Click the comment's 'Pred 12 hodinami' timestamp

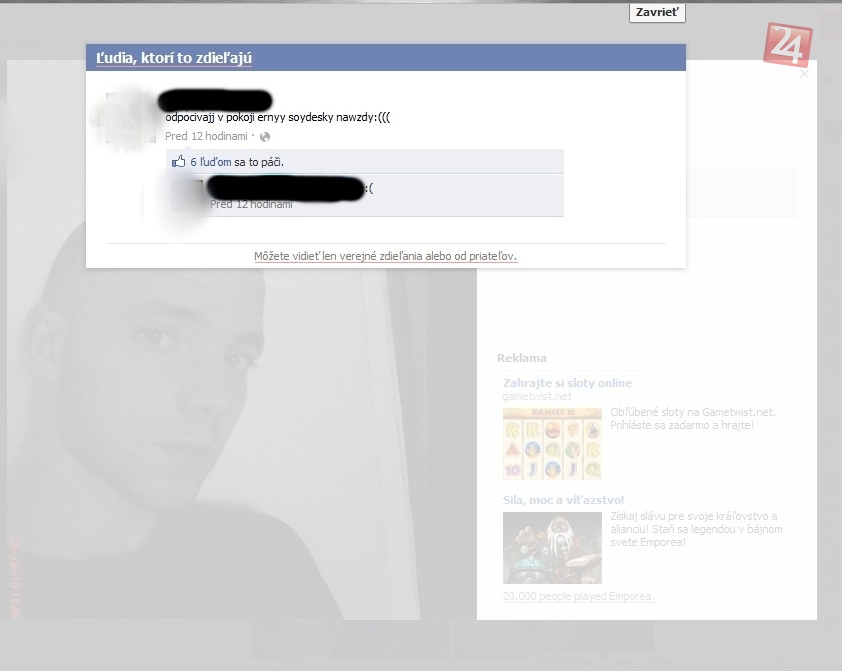[251, 204]
